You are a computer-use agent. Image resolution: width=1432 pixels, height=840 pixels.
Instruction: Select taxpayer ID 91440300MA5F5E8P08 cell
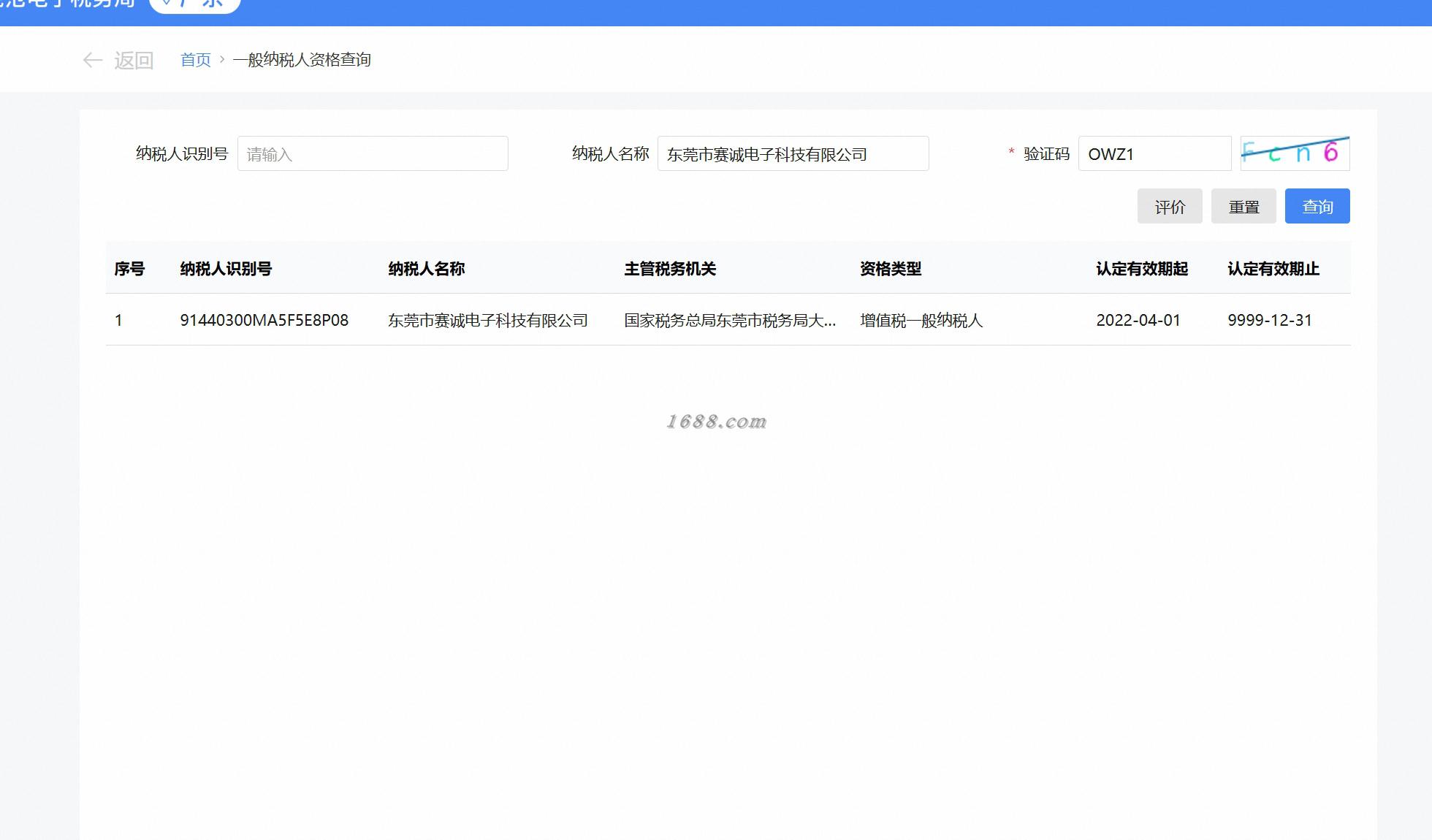click(264, 321)
